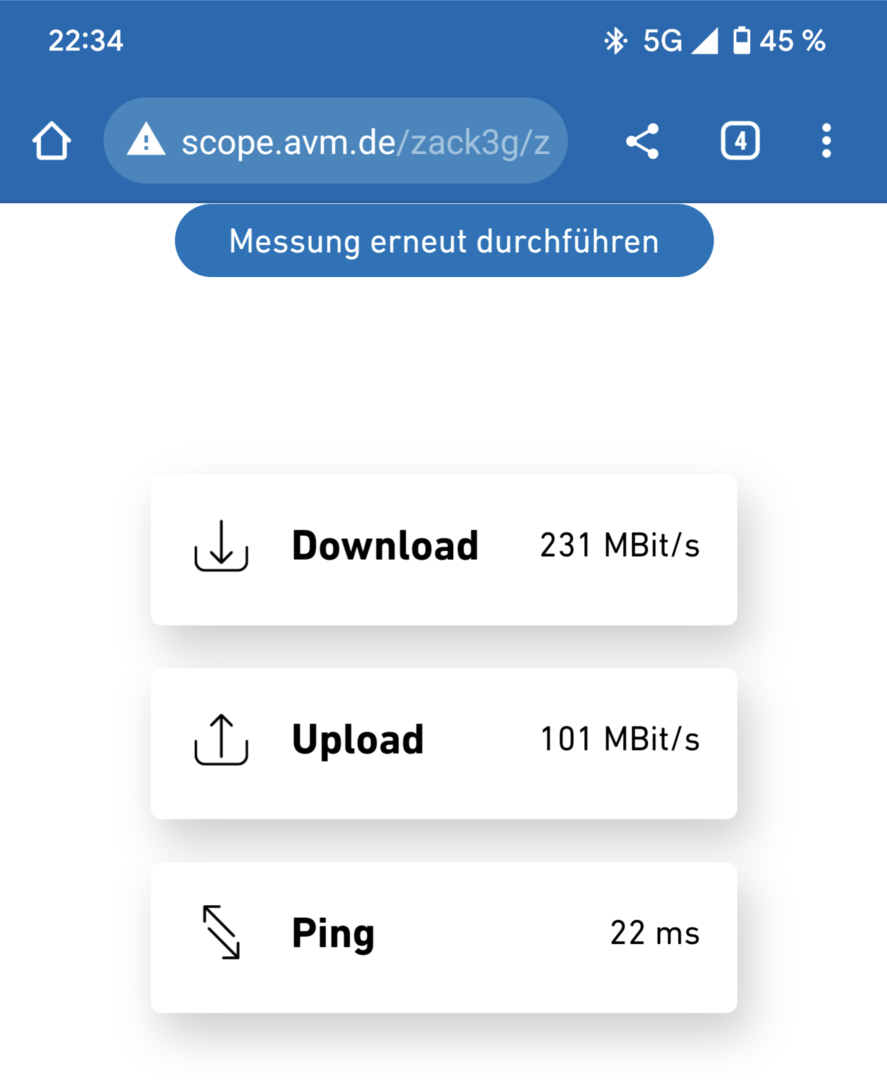Viewport: 887px width, 1080px height.
Task: Tap the battery icon at 45 %
Action: [x=741, y=41]
